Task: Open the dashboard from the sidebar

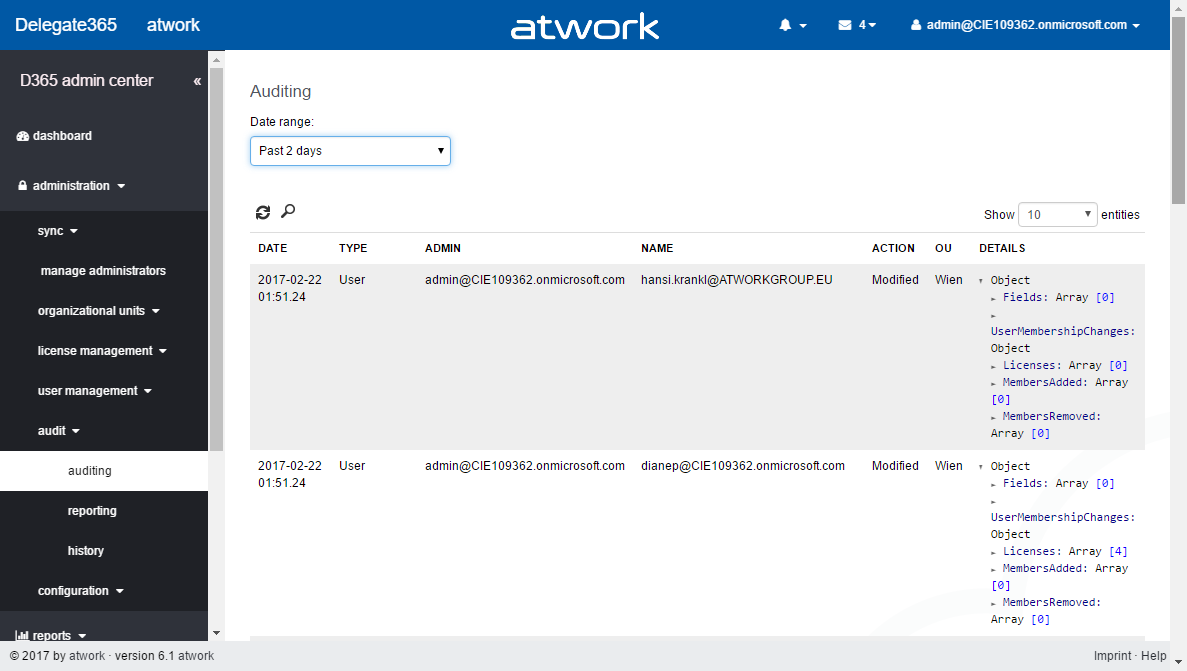Action: (x=62, y=136)
